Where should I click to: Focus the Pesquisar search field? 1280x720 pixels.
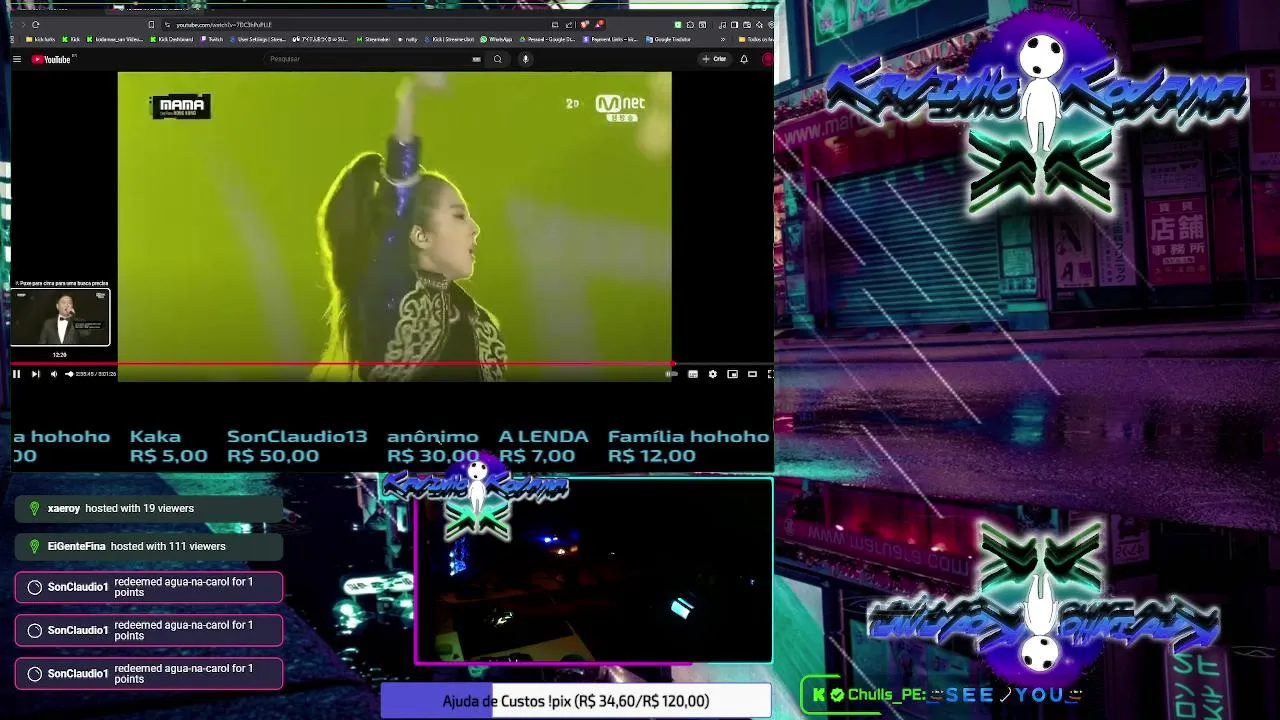point(365,59)
